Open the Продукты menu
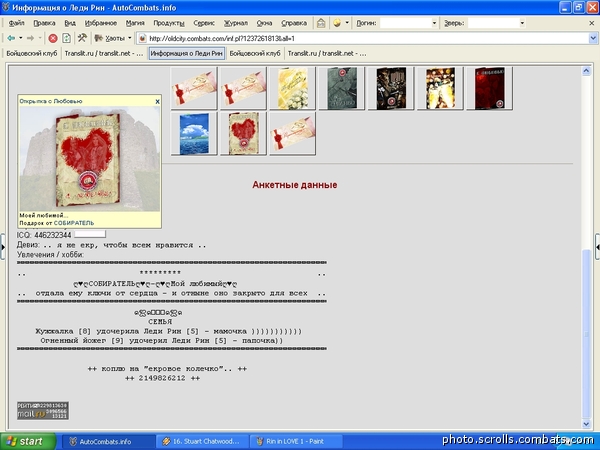 click(169, 23)
